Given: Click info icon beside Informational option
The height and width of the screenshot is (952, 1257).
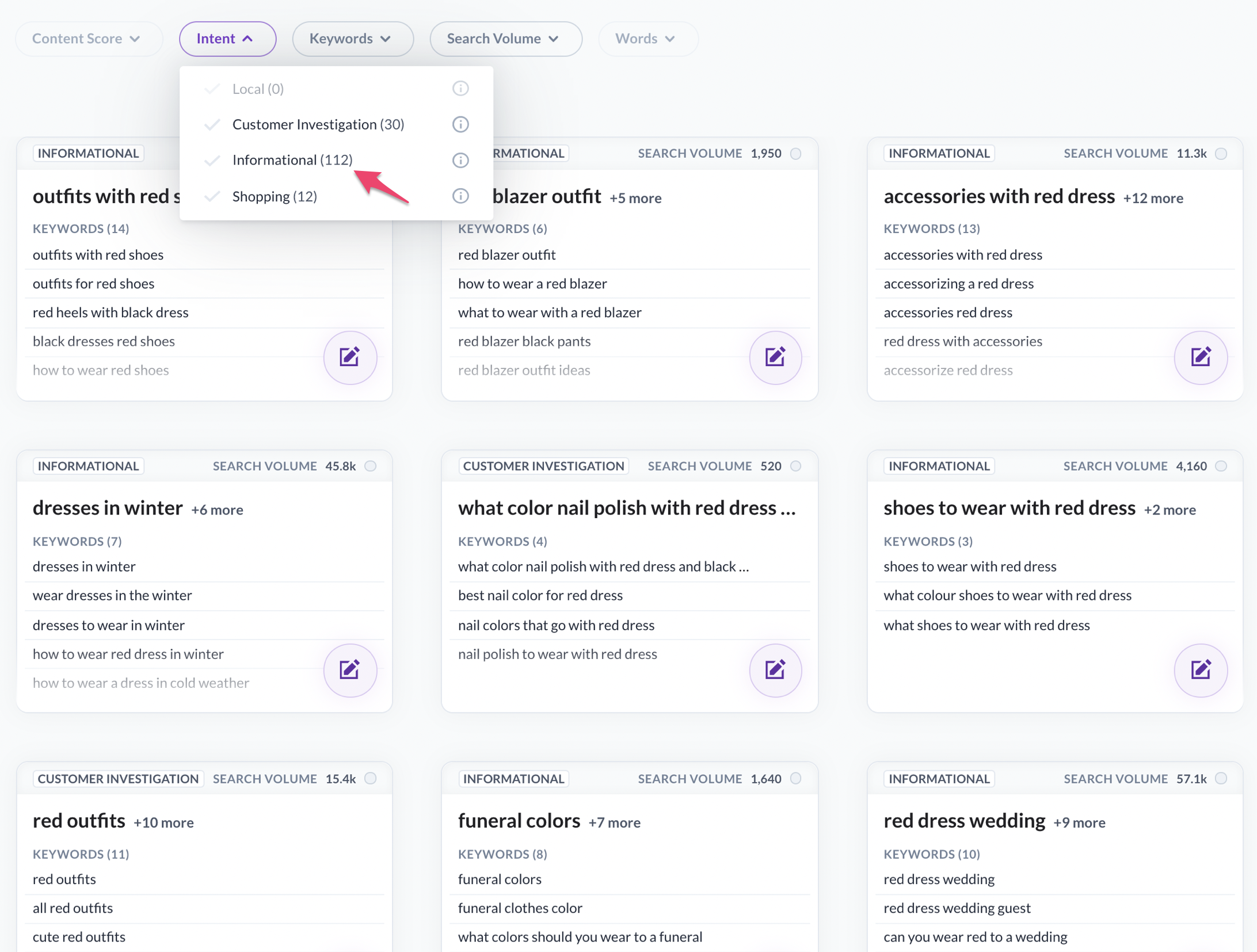Looking at the screenshot, I should coord(460,160).
